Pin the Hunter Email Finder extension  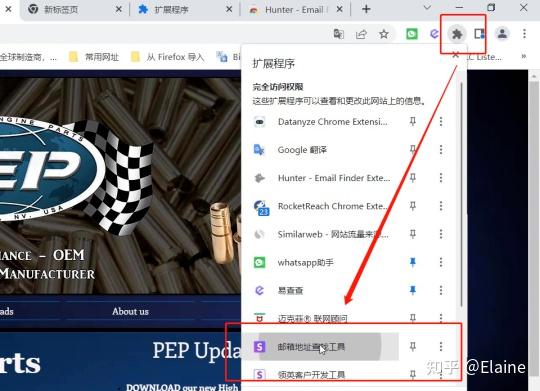point(413,178)
